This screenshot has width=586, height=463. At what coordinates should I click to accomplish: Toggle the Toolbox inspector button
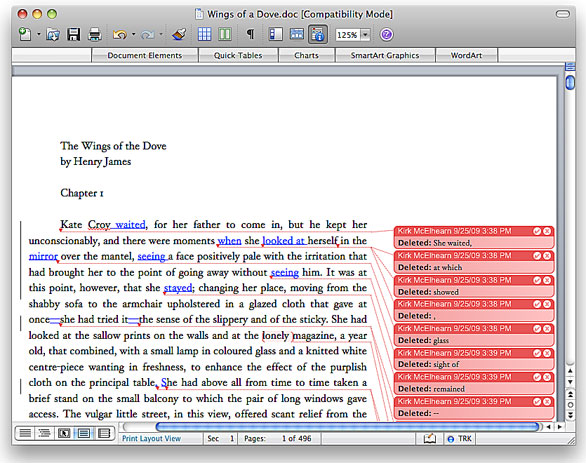pyautogui.click(x=318, y=35)
